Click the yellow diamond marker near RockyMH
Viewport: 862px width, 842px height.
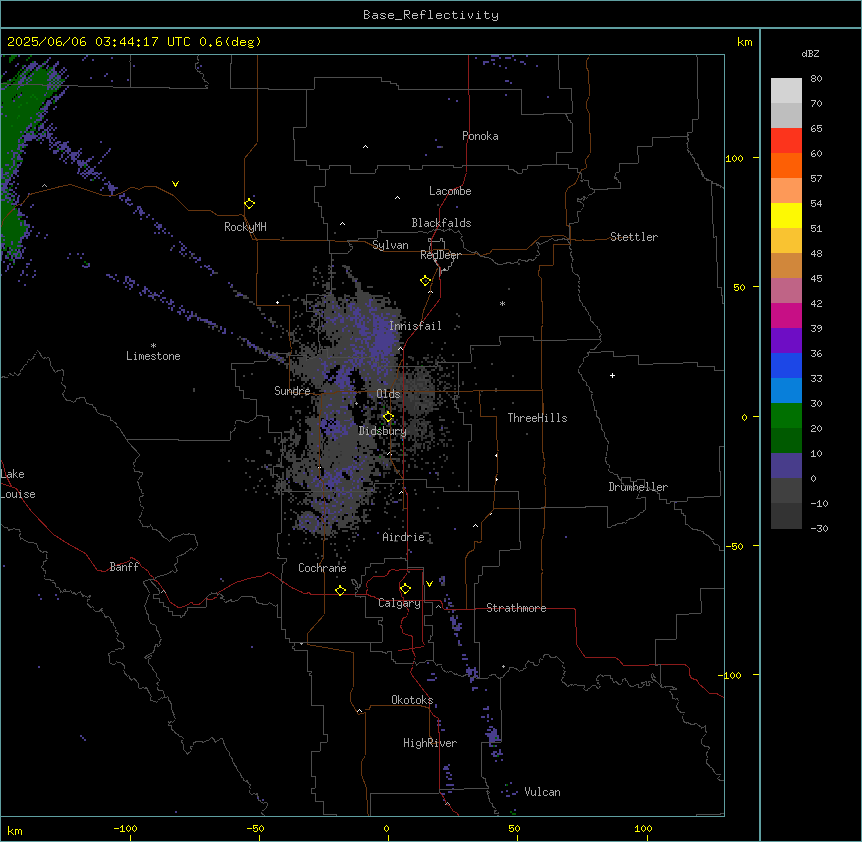(x=249, y=203)
